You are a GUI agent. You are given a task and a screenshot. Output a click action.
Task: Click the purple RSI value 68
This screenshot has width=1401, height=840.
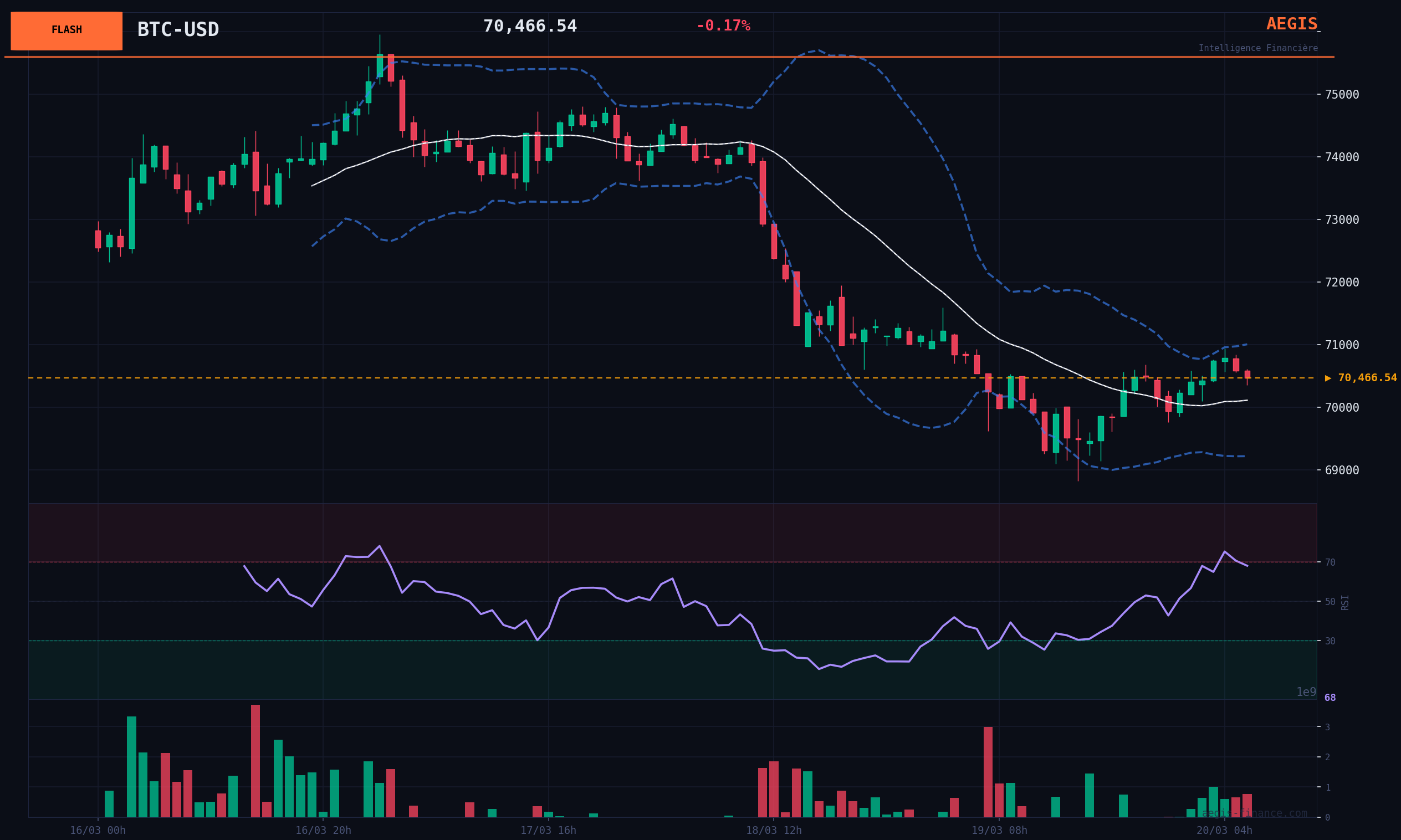coord(1330,698)
